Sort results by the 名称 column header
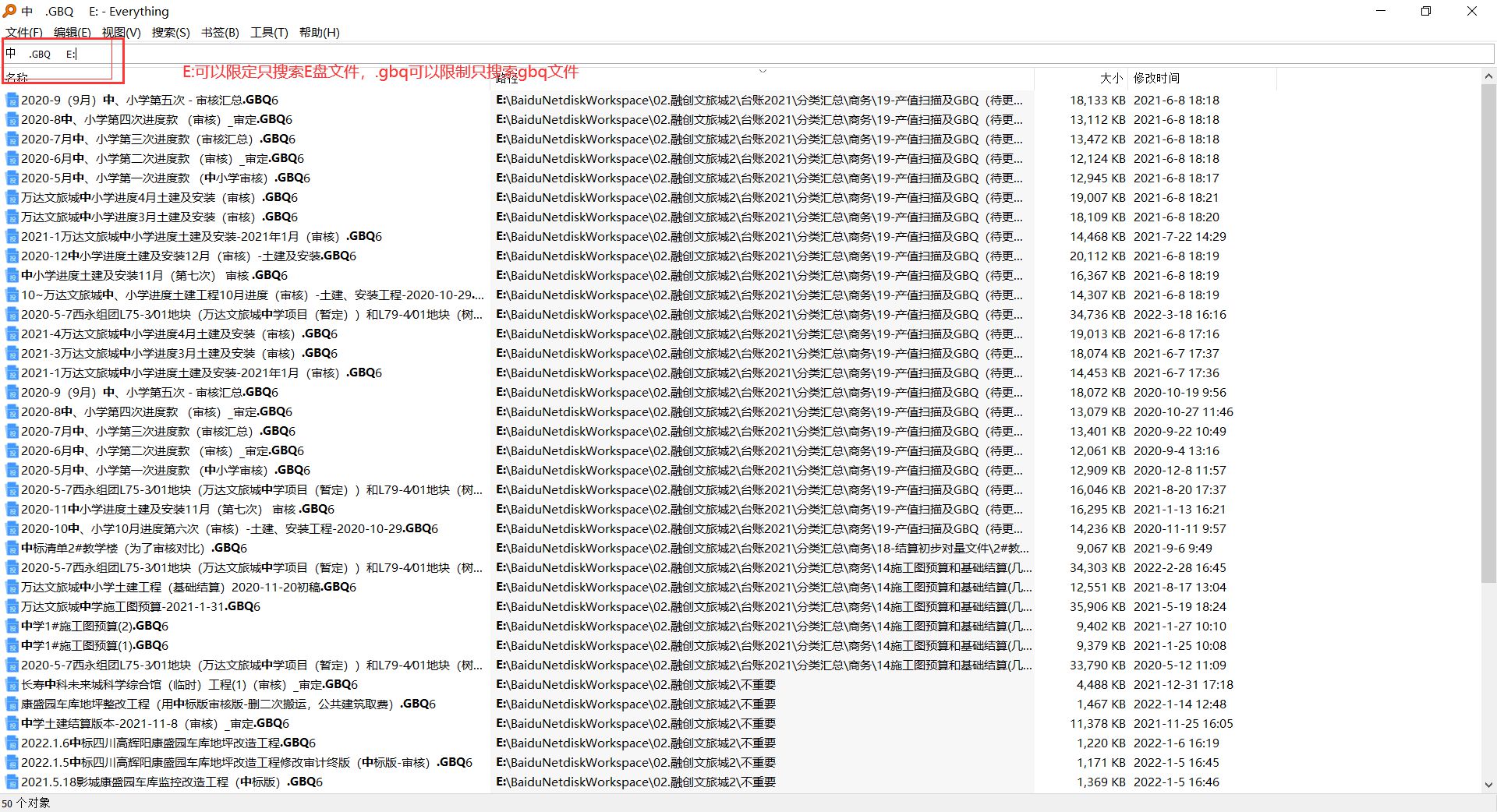This screenshot has height=812, width=1497. coord(246,78)
